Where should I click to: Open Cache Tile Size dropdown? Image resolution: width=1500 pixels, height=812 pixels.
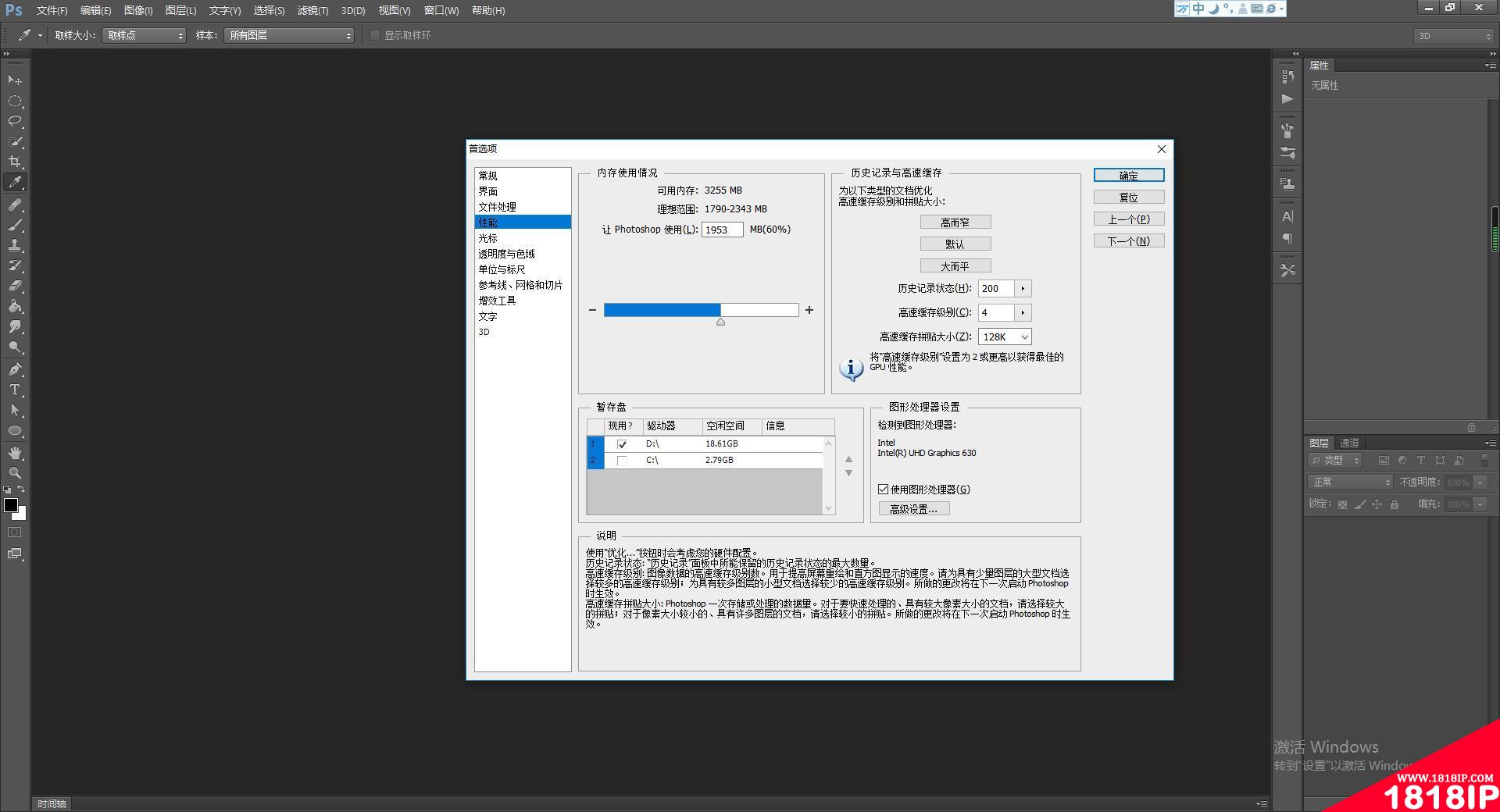click(x=1005, y=337)
